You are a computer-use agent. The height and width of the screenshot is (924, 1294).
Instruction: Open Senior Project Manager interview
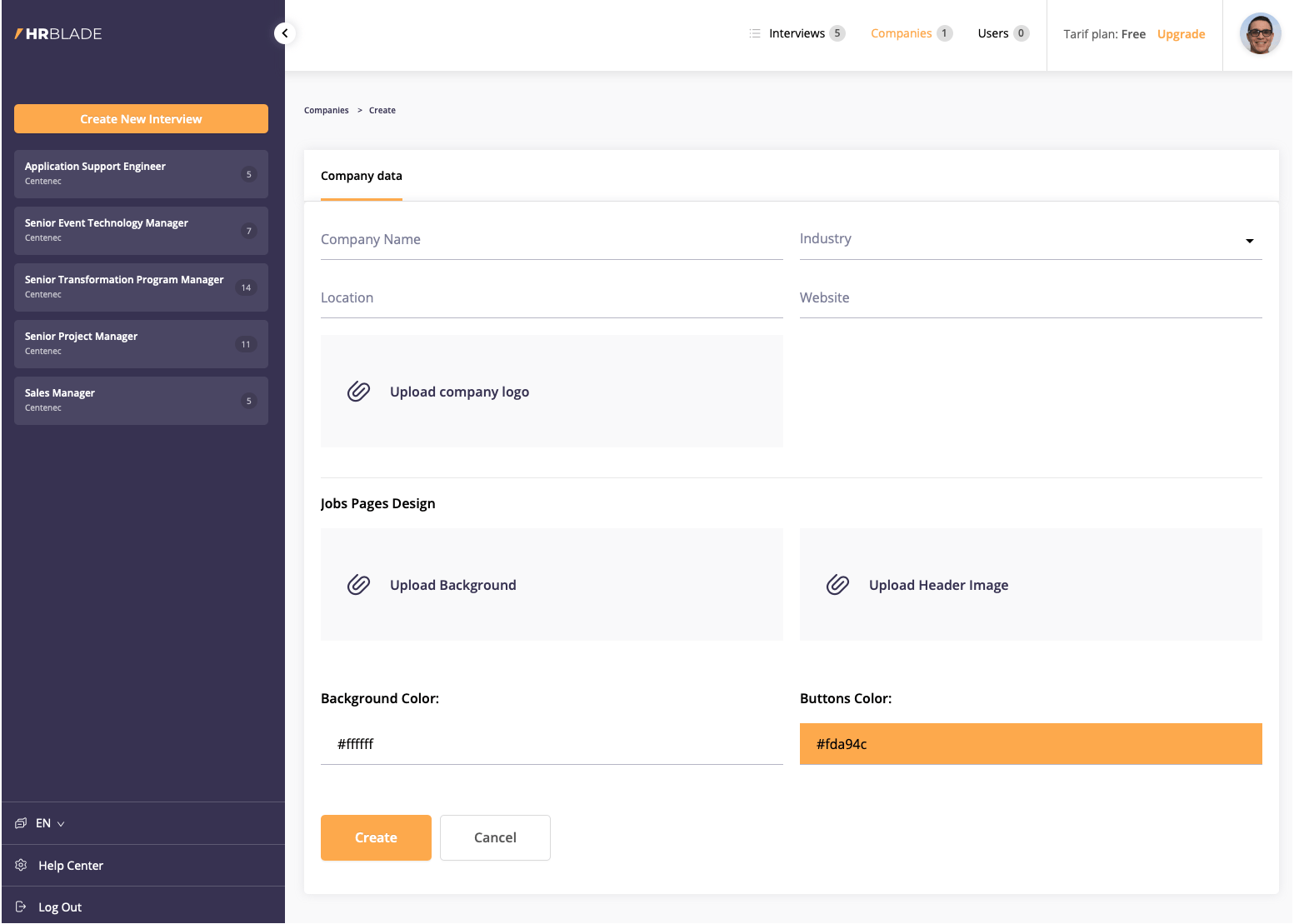pyautogui.click(x=141, y=344)
